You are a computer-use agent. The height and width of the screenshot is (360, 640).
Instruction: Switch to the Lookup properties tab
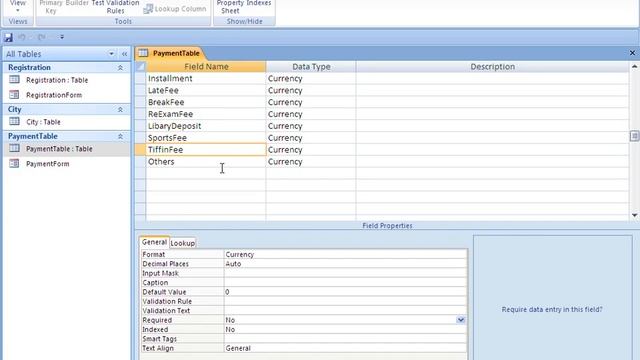click(x=182, y=243)
